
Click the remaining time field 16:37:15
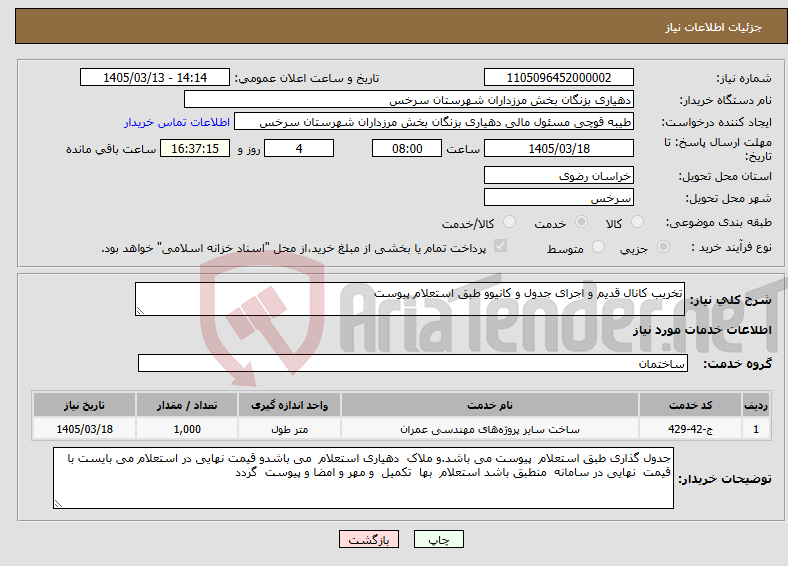[x=195, y=148]
